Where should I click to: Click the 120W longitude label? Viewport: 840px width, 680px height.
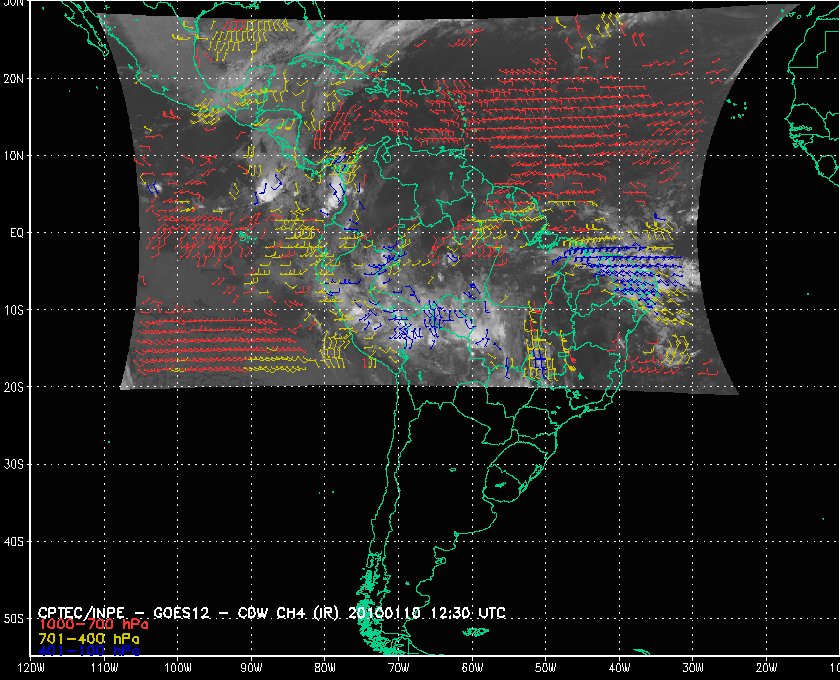pyautogui.click(x=31, y=668)
